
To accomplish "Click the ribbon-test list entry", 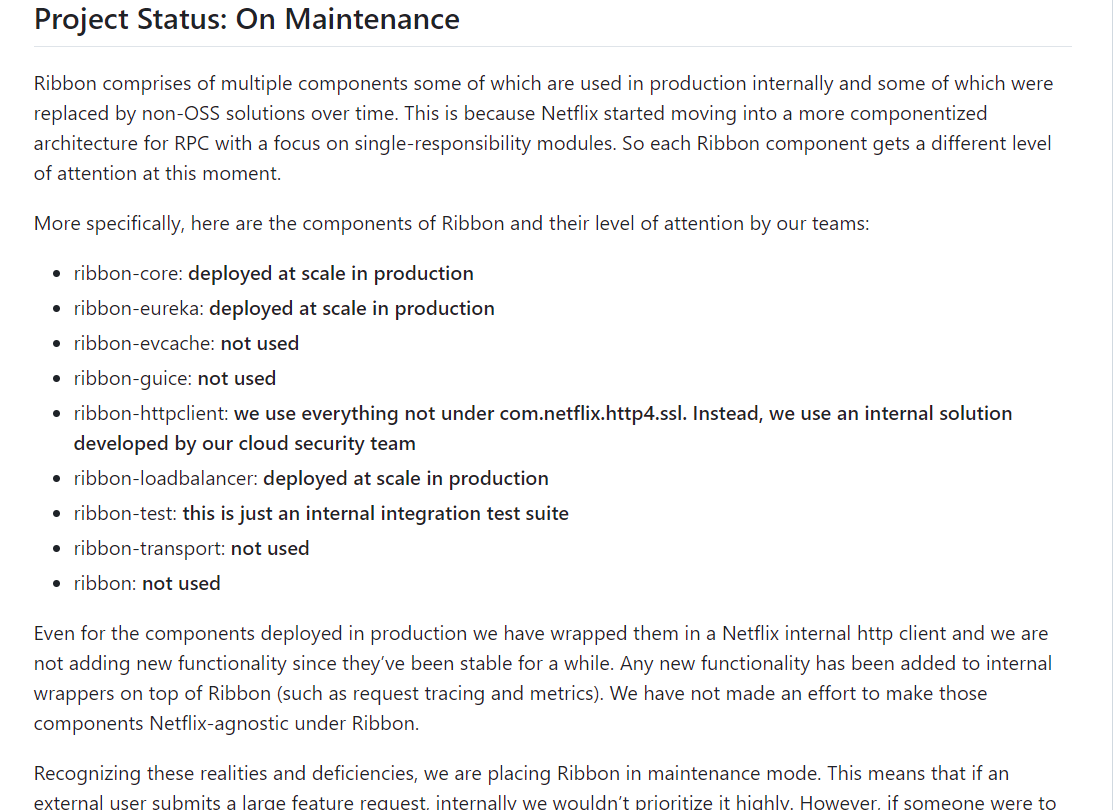I will [x=125, y=514].
